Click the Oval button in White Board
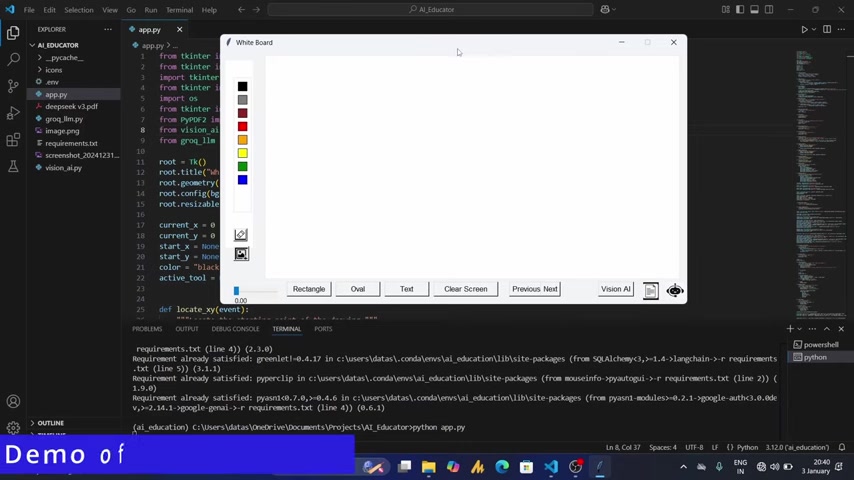 click(x=358, y=289)
